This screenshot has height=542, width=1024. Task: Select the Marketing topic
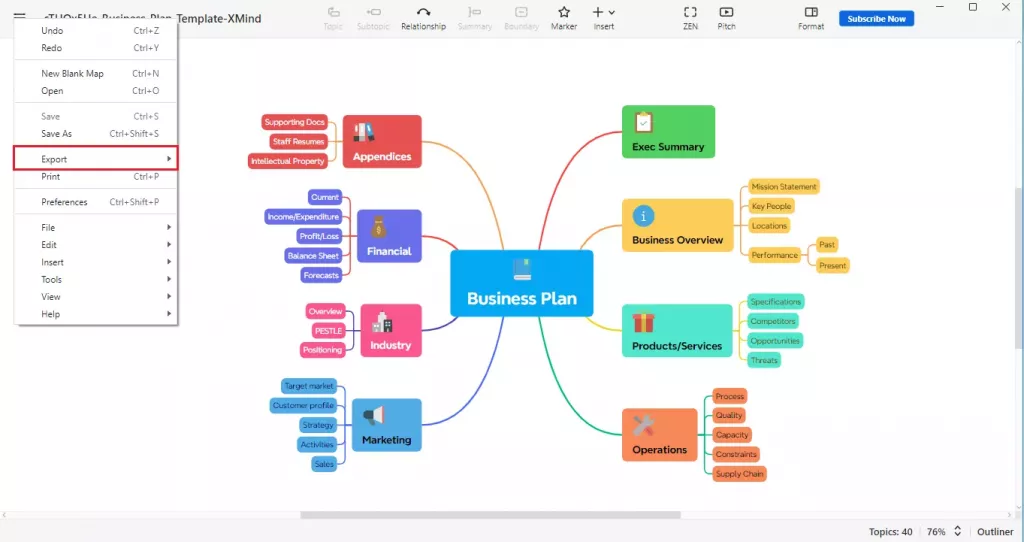[x=387, y=425]
